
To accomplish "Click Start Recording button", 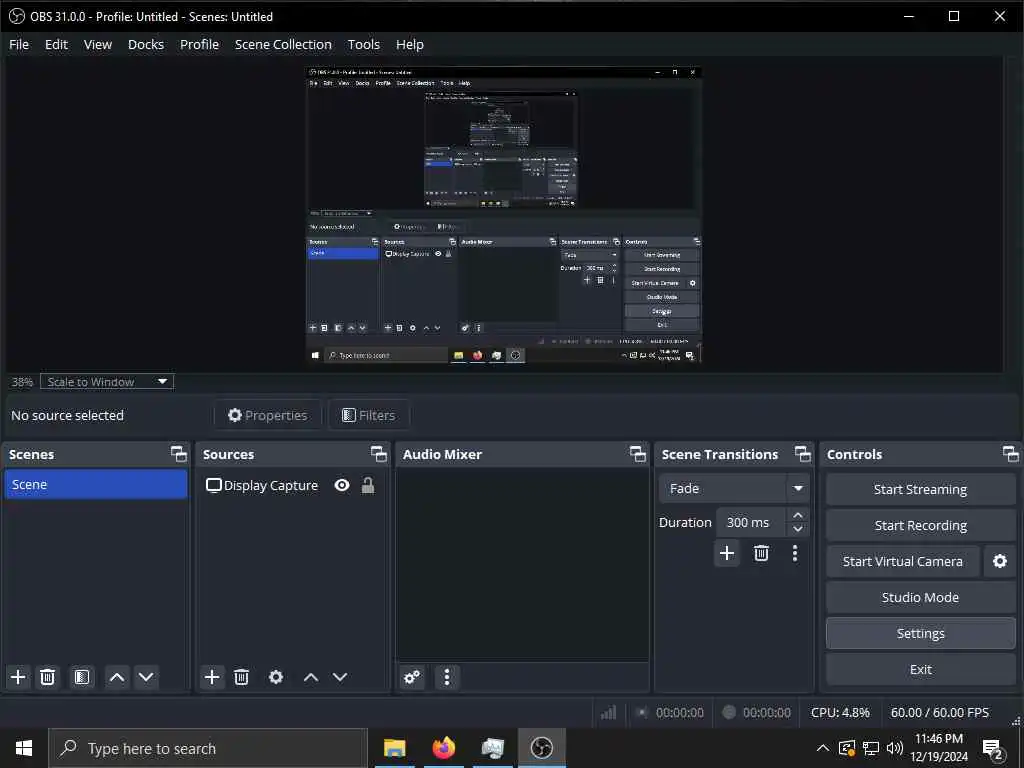I will click(x=920, y=525).
